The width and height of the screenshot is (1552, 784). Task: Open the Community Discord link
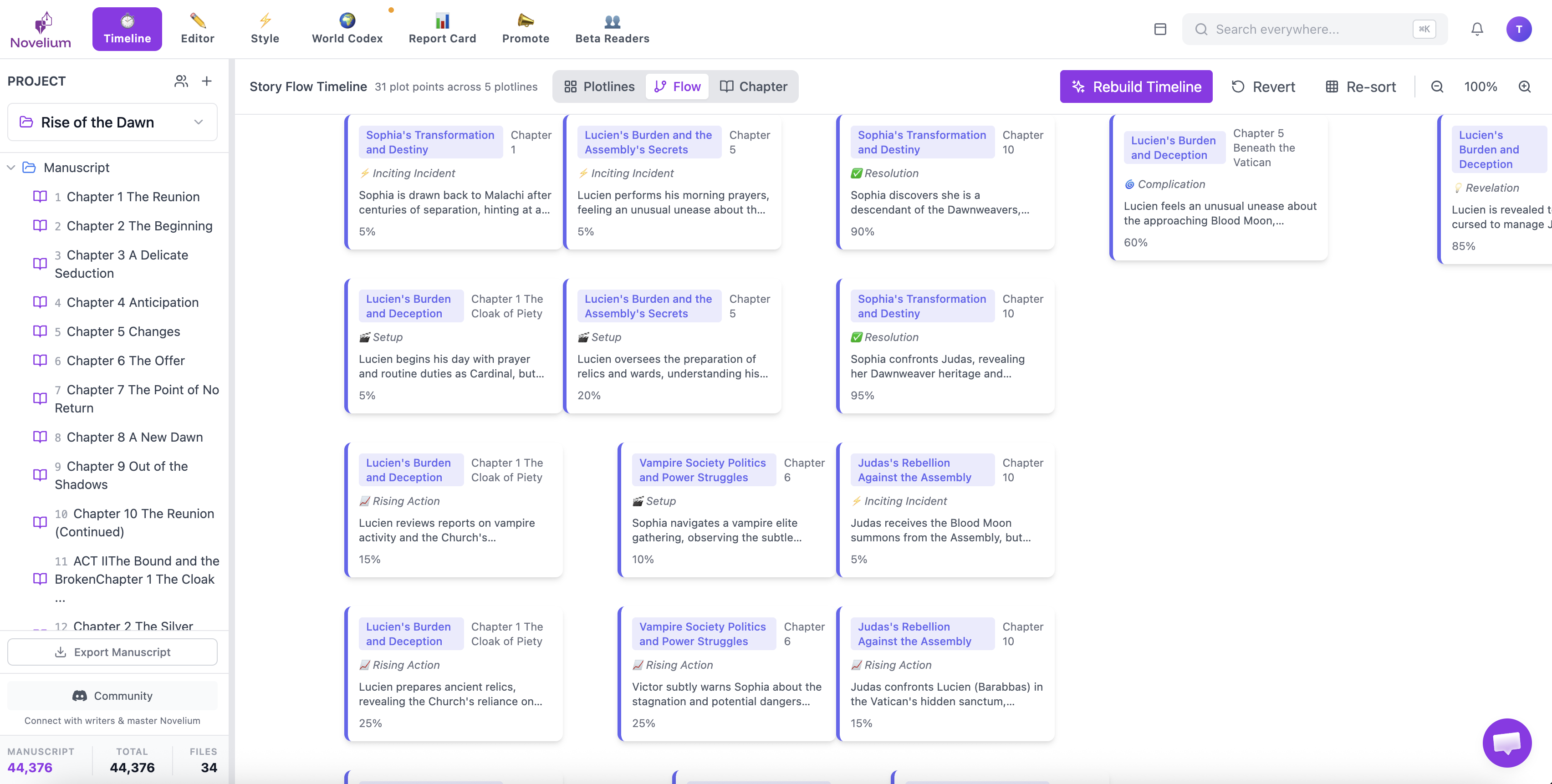click(112, 696)
